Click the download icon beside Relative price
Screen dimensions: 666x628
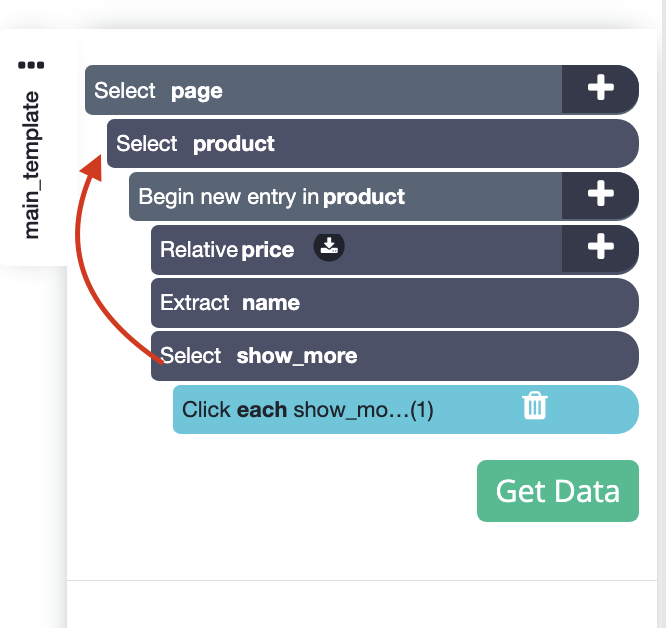point(329,247)
